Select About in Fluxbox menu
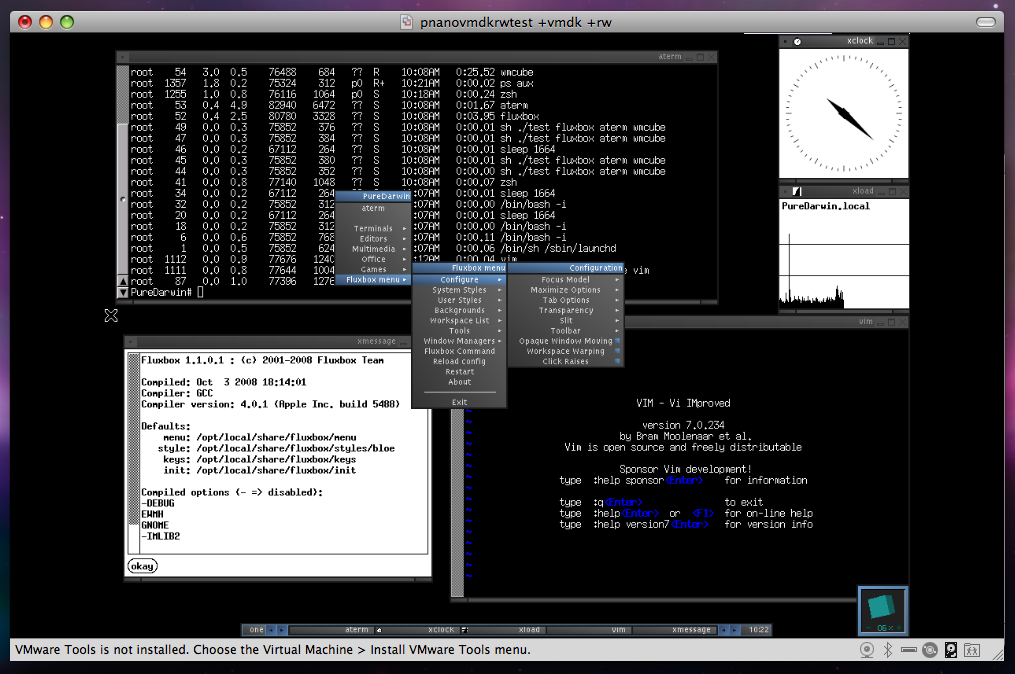Screen dimensions: 1015x674 point(460,382)
